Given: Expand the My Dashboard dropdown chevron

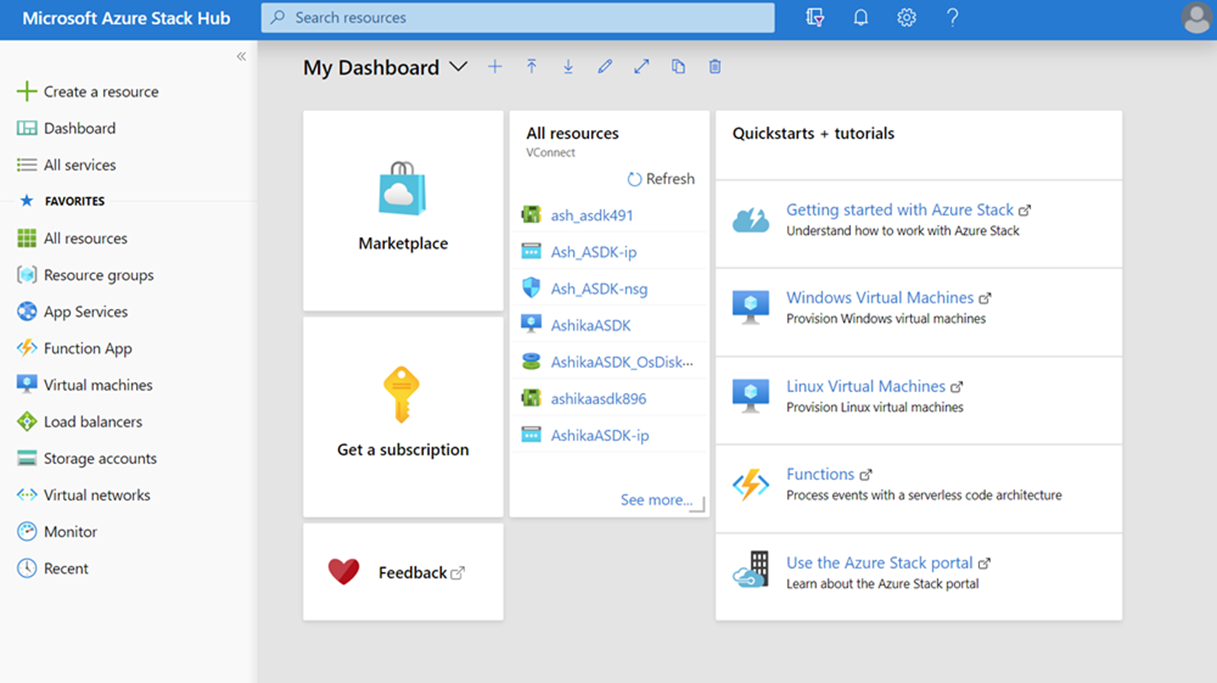Looking at the screenshot, I should coord(458,67).
